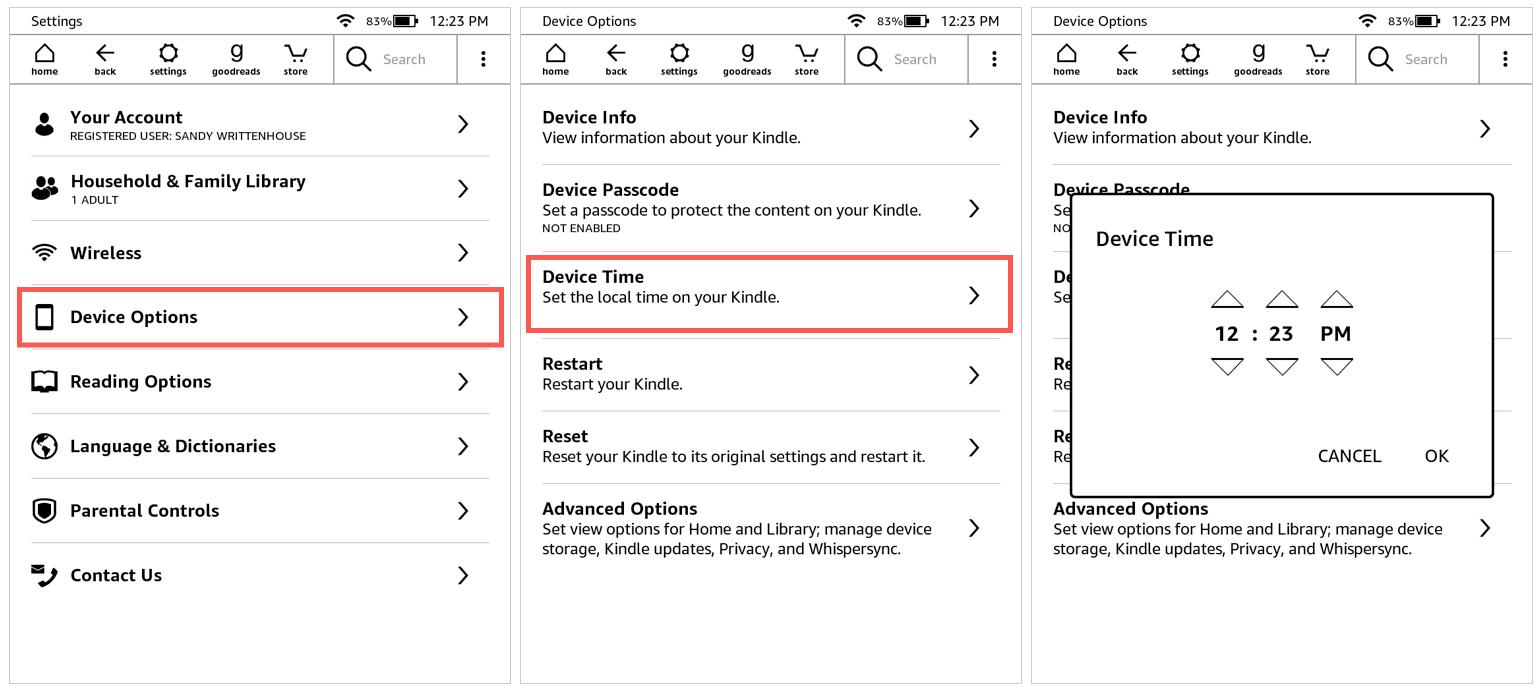Image resolution: width=1540 pixels, height=690 pixels.
Task: Open goodreads in Settings screen toolbar
Action: 236,59
